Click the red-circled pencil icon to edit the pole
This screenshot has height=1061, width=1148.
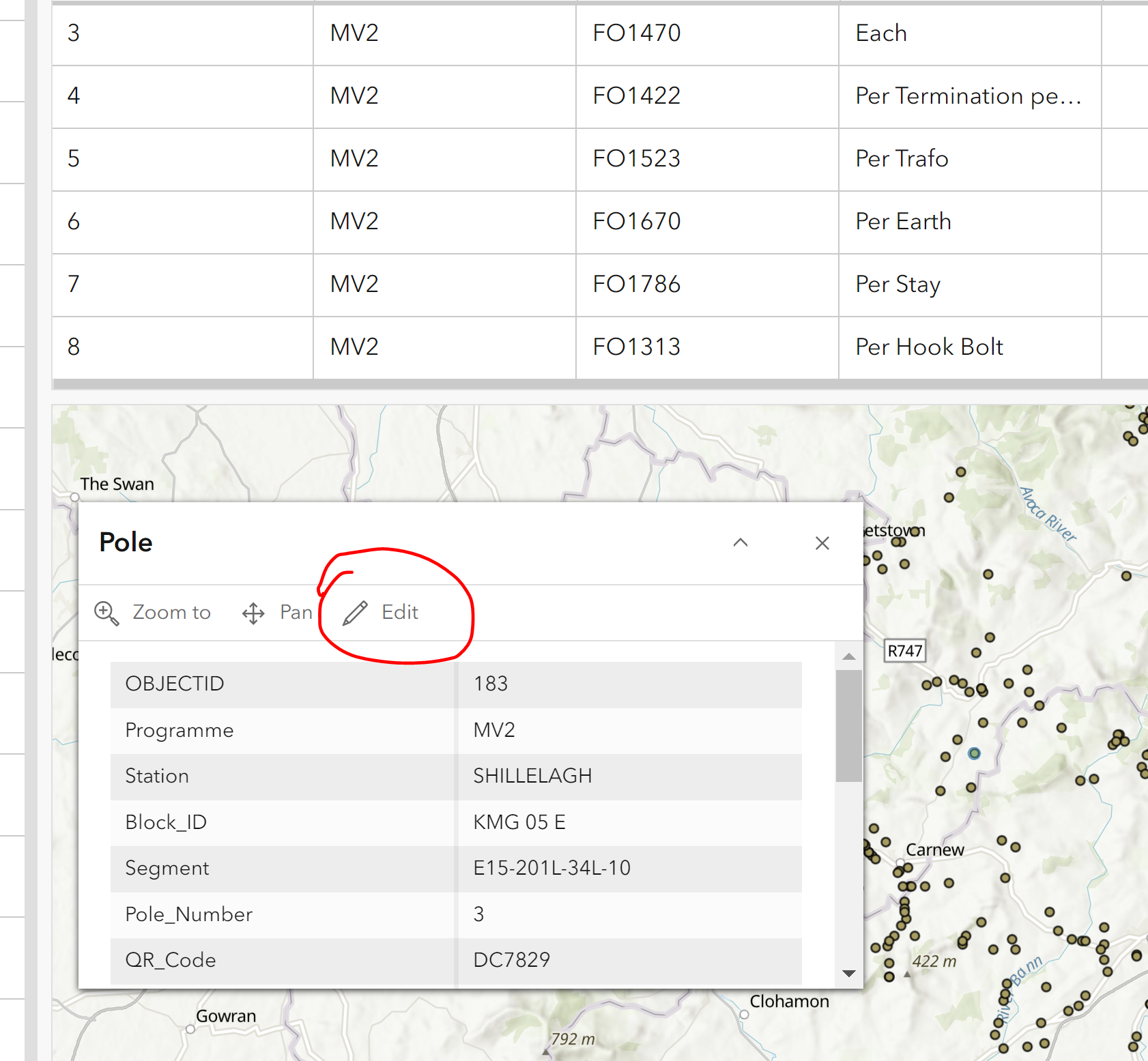point(354,613)
